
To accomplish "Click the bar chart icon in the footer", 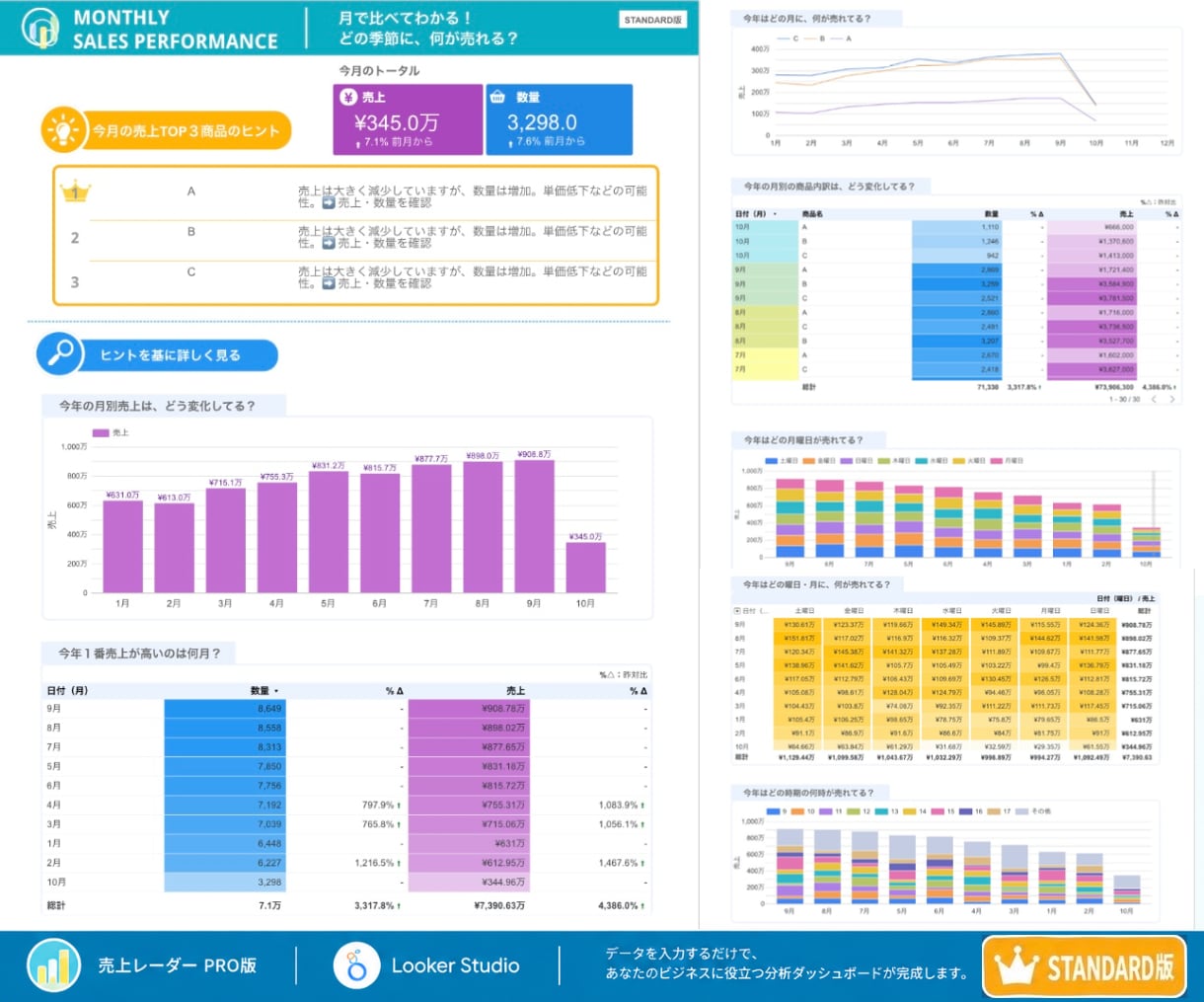I will coord(54,965).
